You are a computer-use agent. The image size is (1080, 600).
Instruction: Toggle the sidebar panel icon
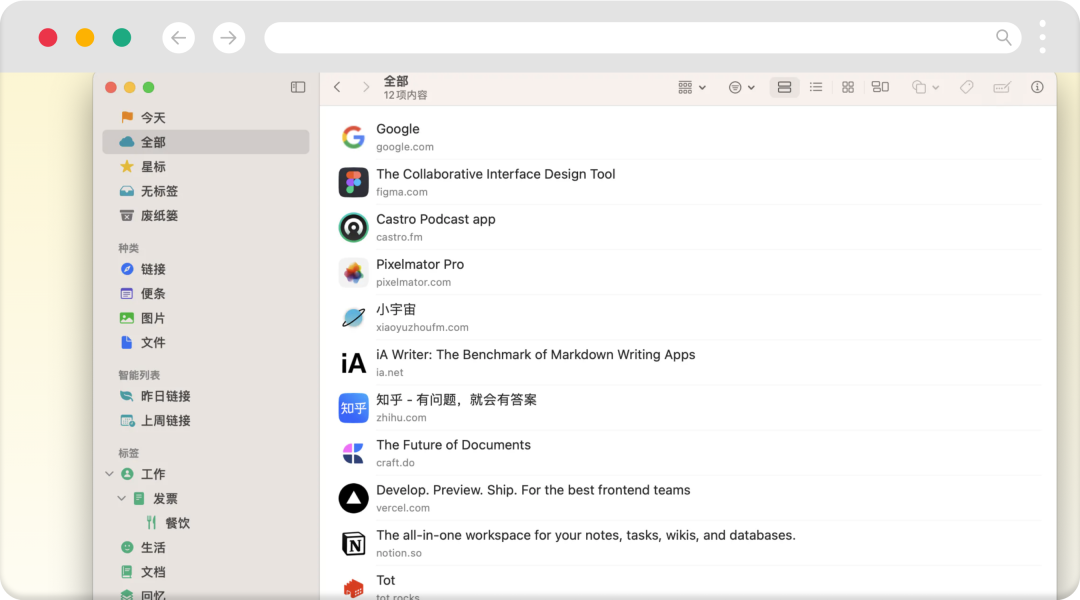(x=298, y=87)
